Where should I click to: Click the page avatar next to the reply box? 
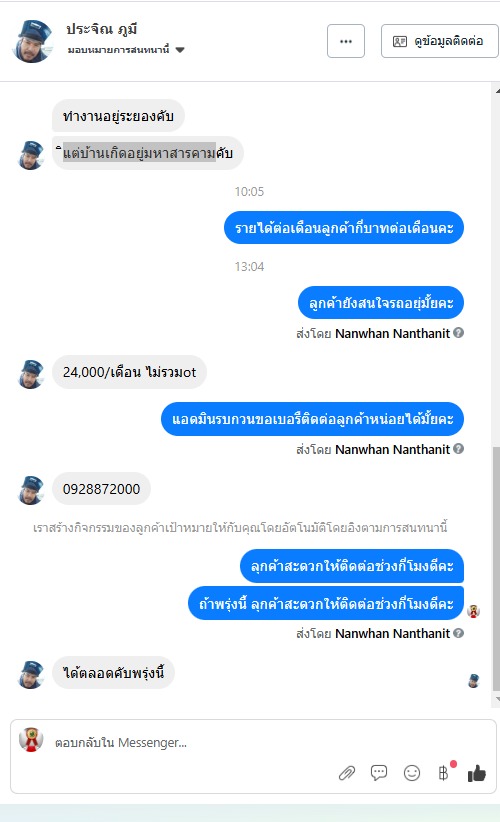coord(31,740)
